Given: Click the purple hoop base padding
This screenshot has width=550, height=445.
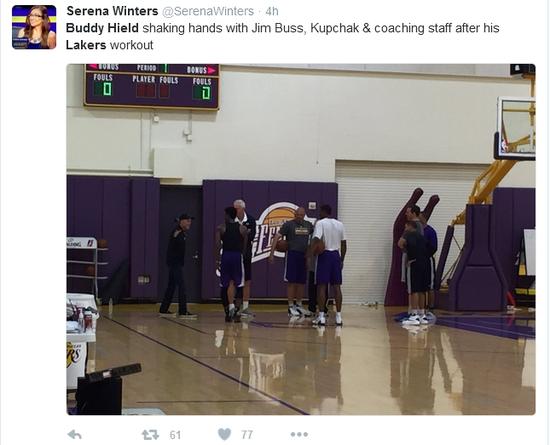Looking at the screenshot, I should point(478,258).
